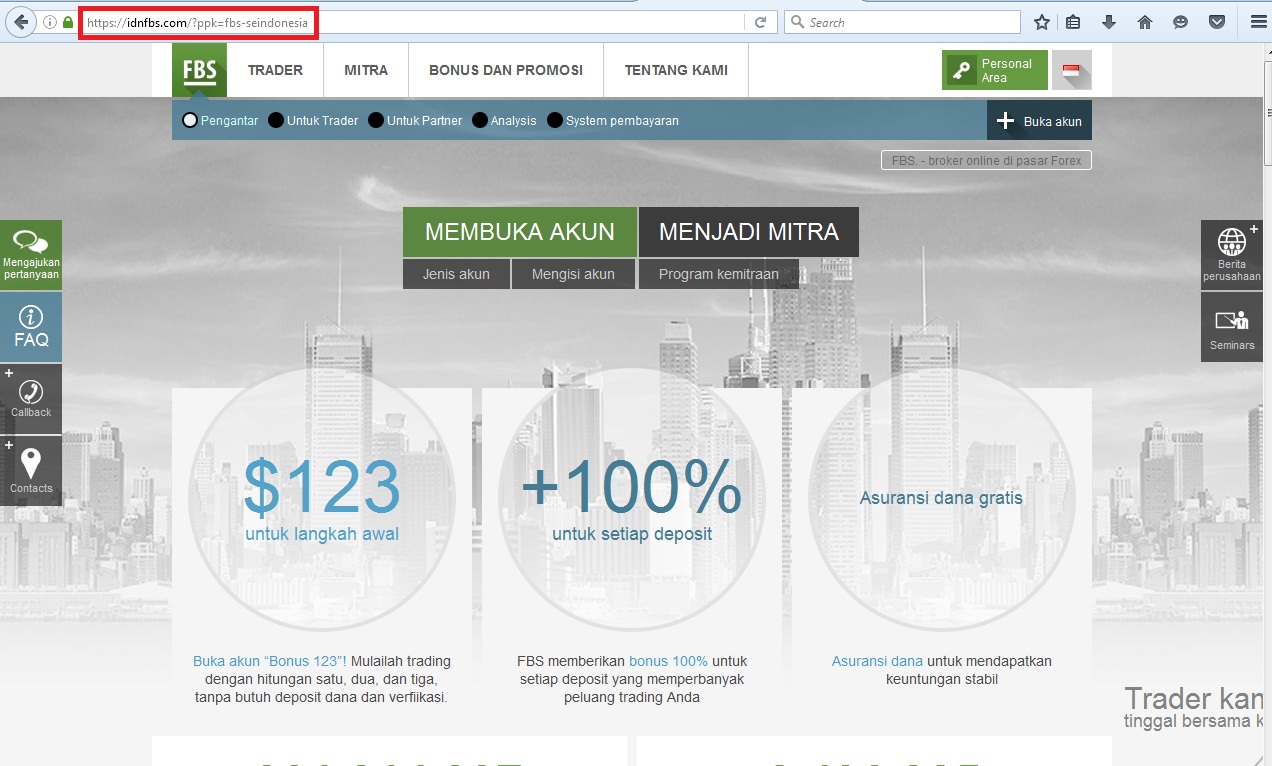Open the downloads arrow icon
The width and height of the screenshot is (1272, 766).
pyautogui.click(x=1109, y=22)
